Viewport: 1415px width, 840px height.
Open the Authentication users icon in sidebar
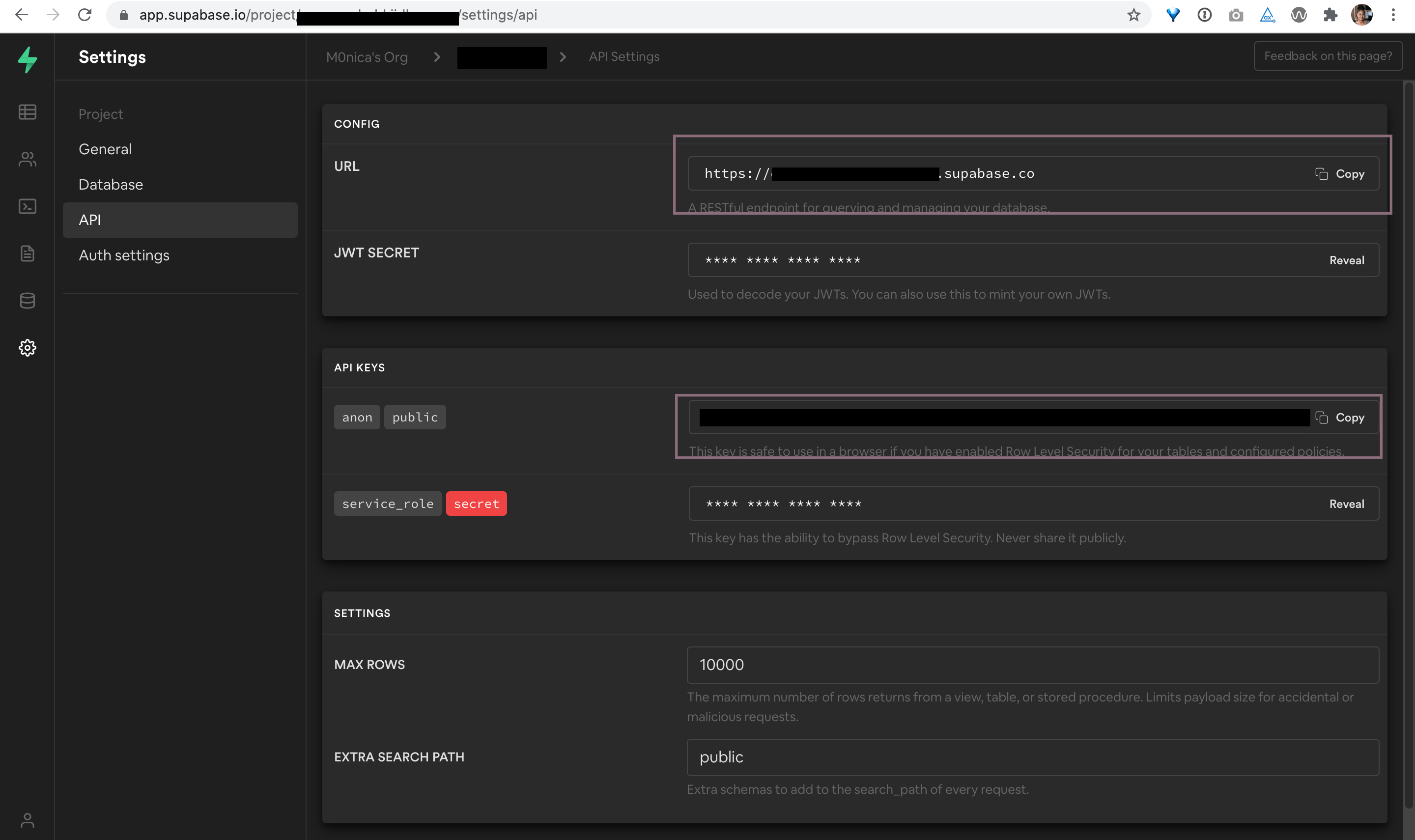click(x=27, y=159)
